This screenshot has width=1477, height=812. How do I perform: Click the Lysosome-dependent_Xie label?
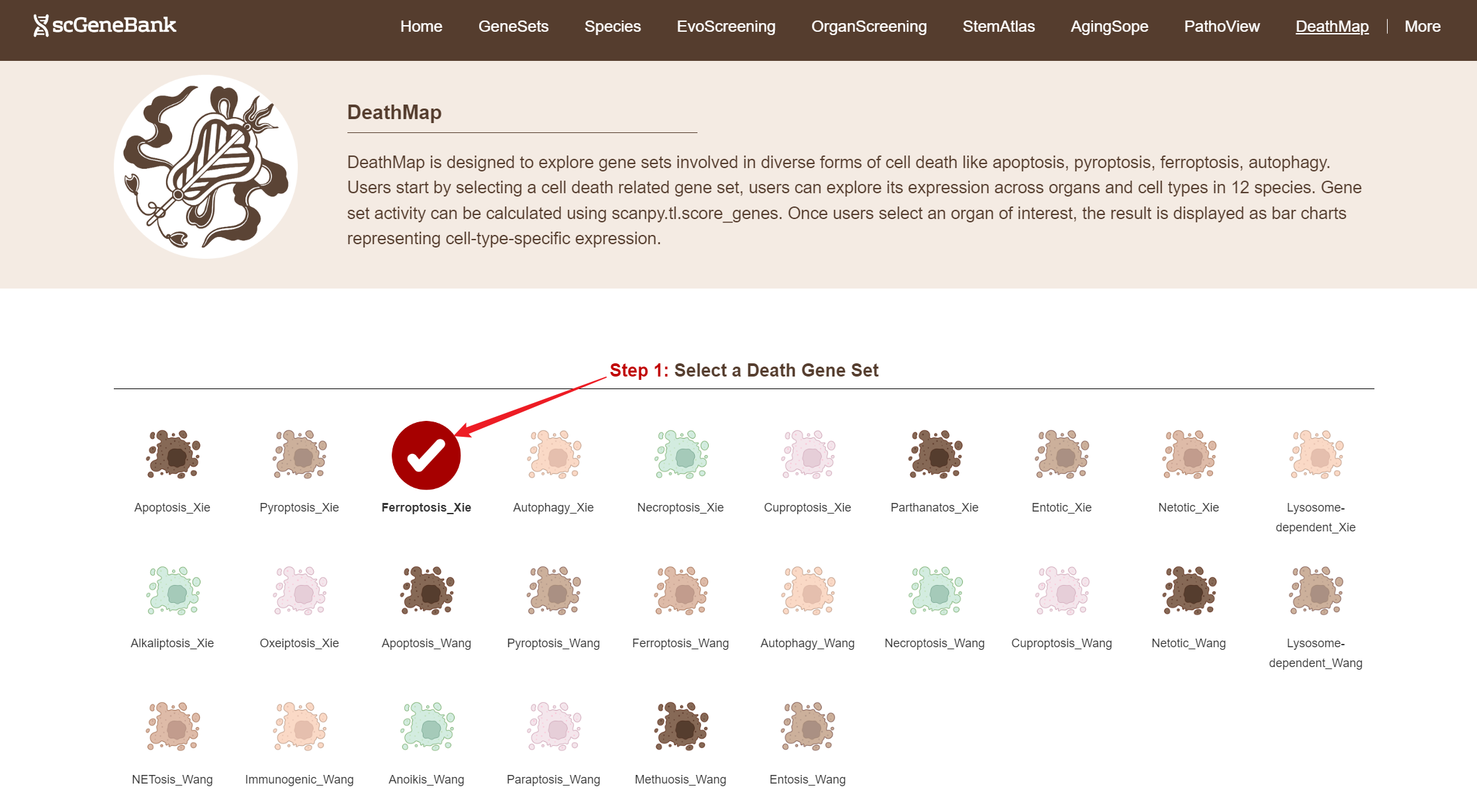[1316, 518]
